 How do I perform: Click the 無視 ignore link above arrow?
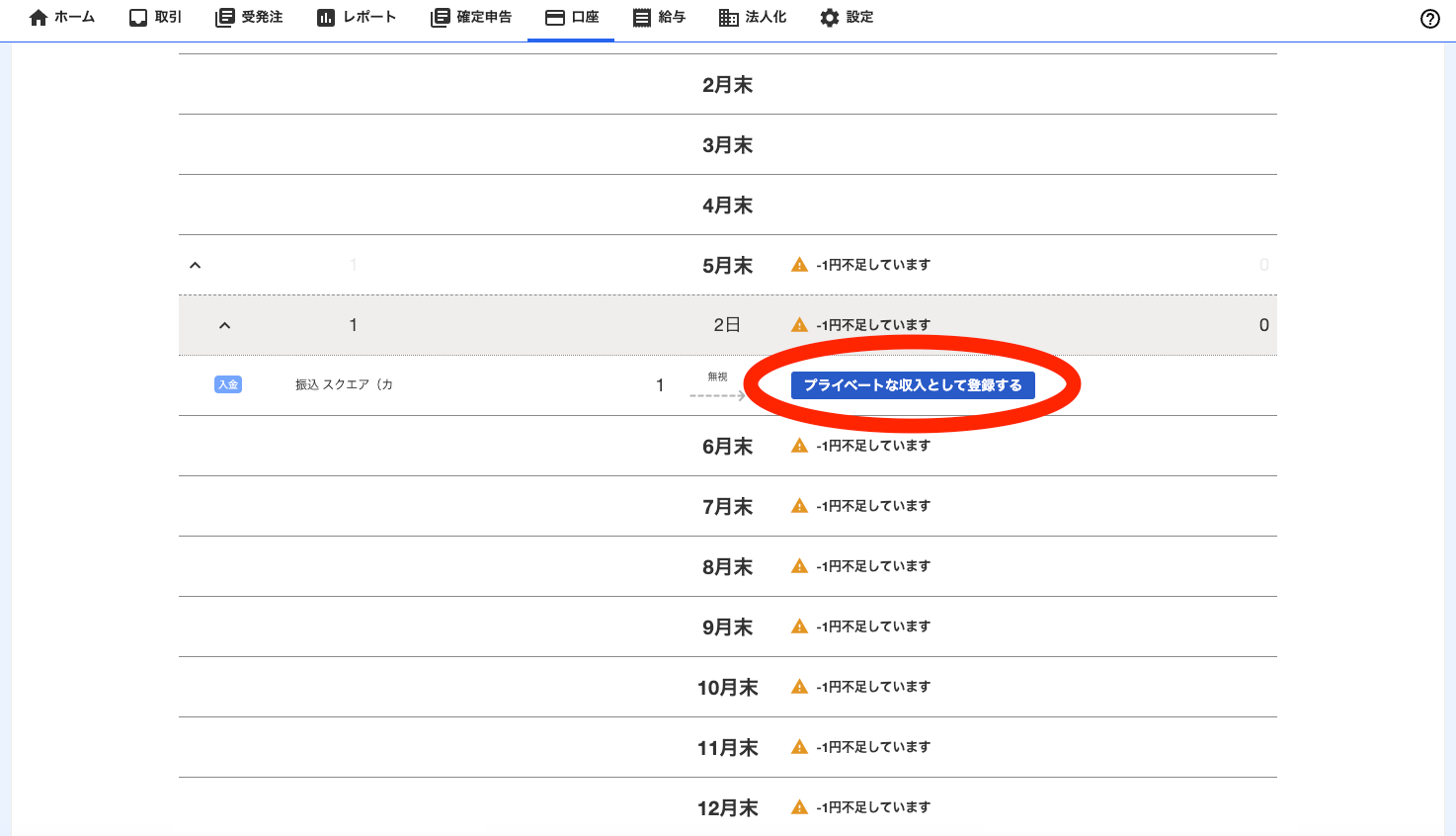point(717,376)
